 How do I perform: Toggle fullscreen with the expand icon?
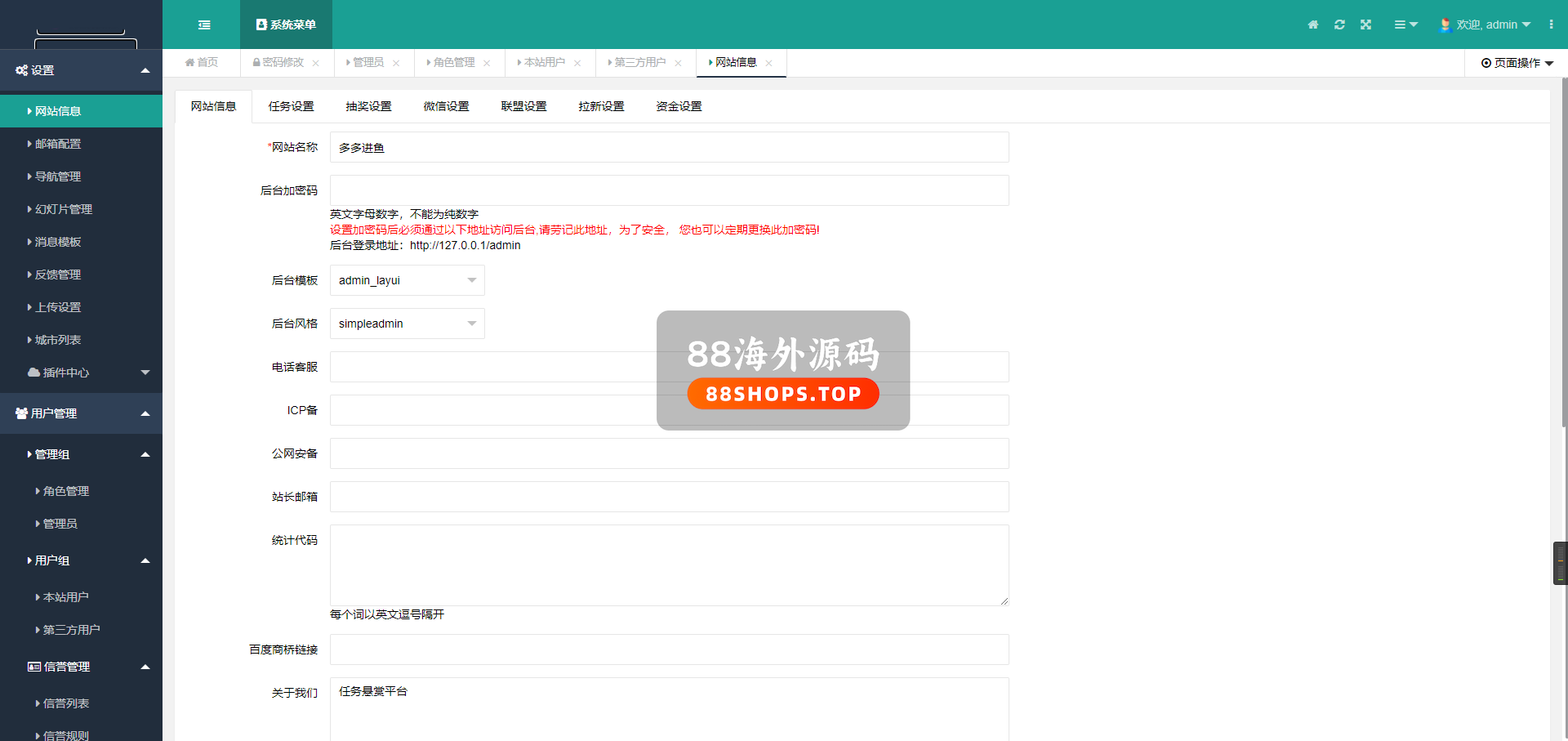[x=1365, y=25]
